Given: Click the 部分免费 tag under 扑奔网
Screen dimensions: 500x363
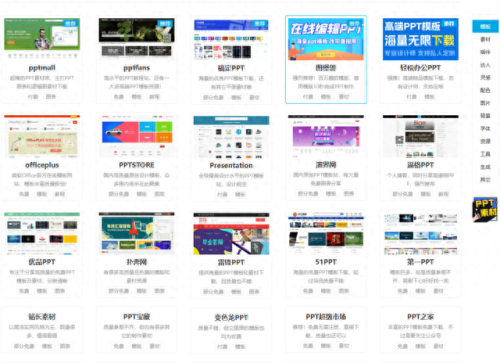Looking at the screenshot, I should [x=119, y=291].
